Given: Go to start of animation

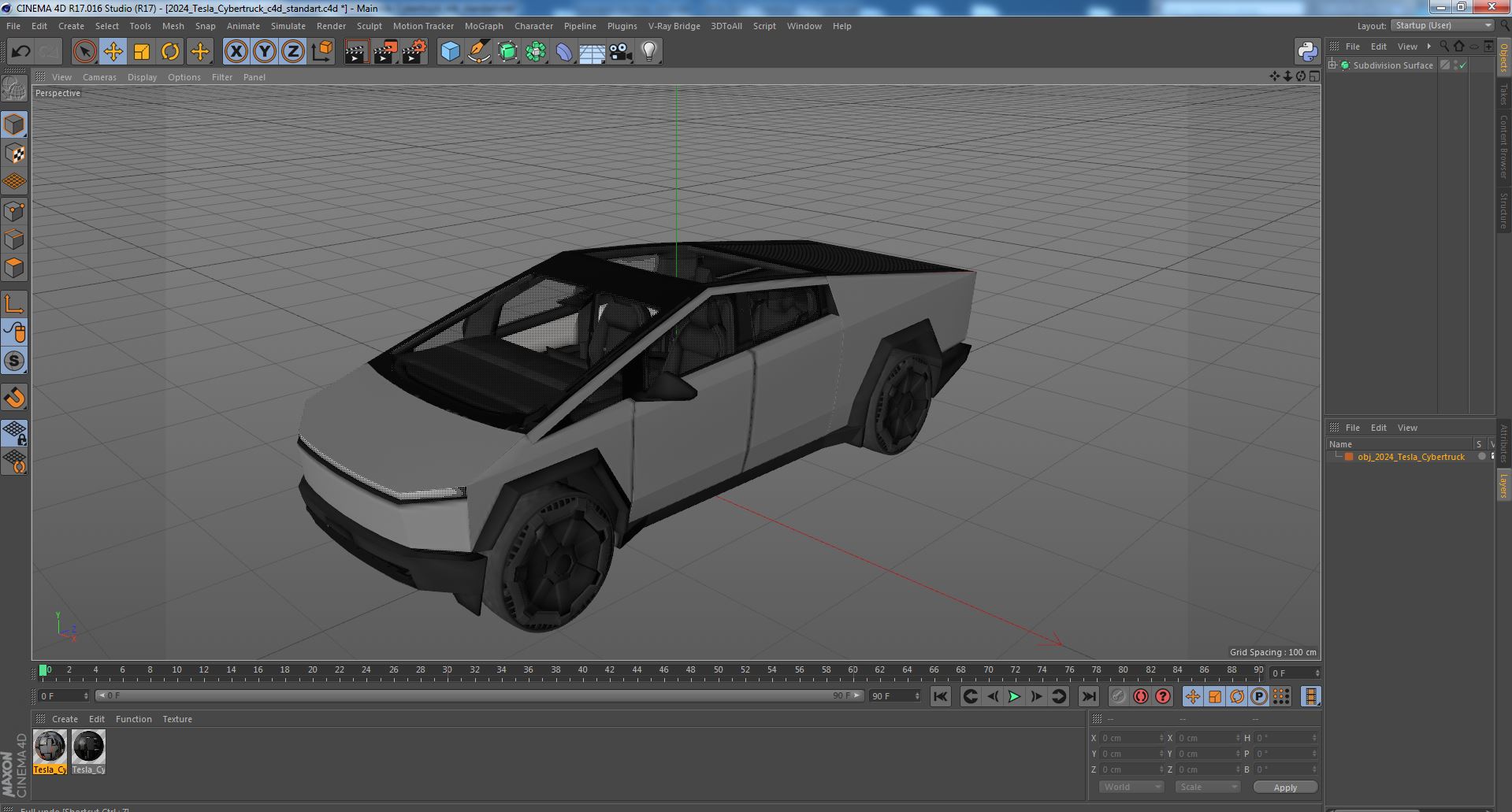Looking at the screenshot, I should click(941, 696).
